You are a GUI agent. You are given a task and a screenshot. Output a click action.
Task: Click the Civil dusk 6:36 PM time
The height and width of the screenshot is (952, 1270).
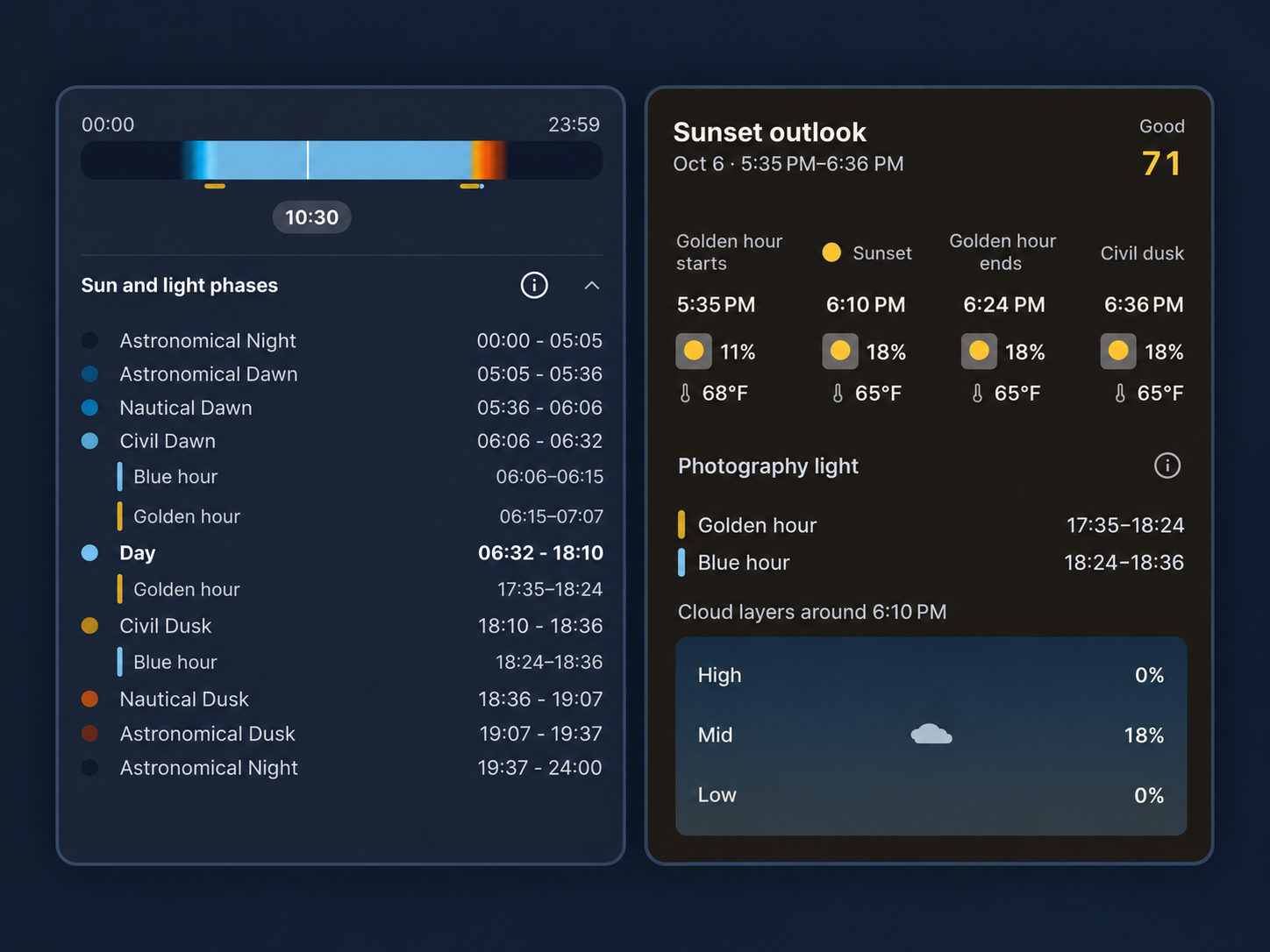[1144, 305]
